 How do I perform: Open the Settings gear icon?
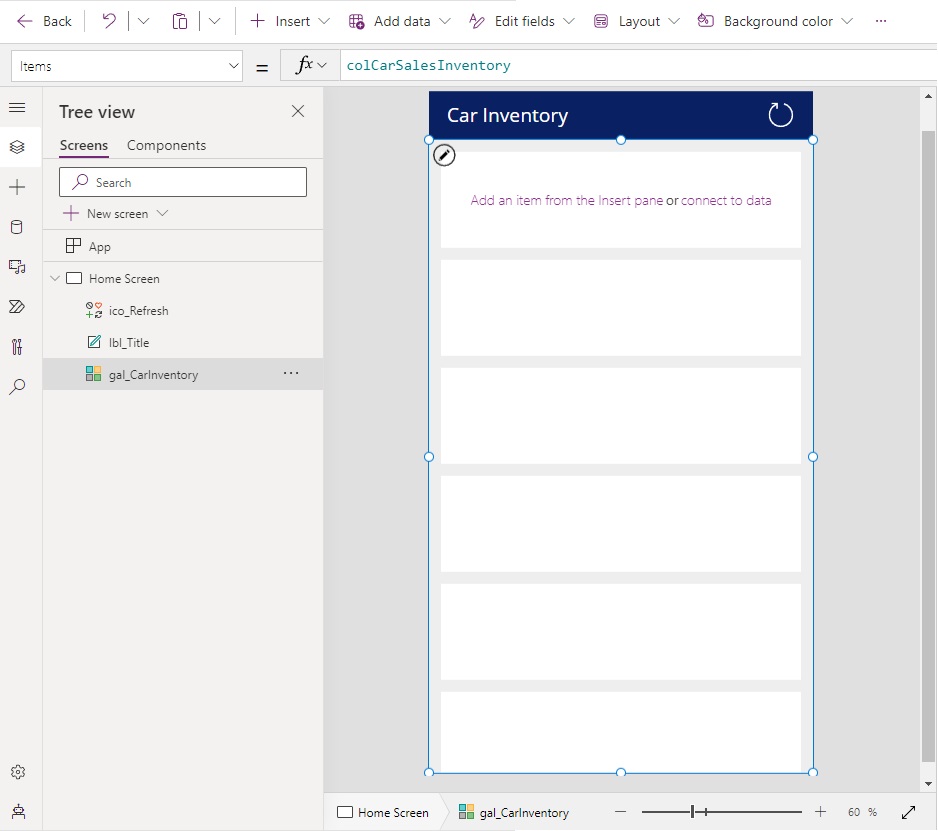pyautogui.click(x=18, y=772)
